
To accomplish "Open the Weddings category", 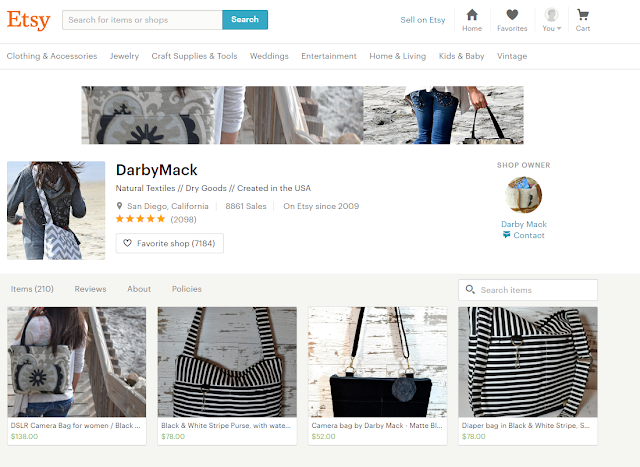I will pos(269,56).
